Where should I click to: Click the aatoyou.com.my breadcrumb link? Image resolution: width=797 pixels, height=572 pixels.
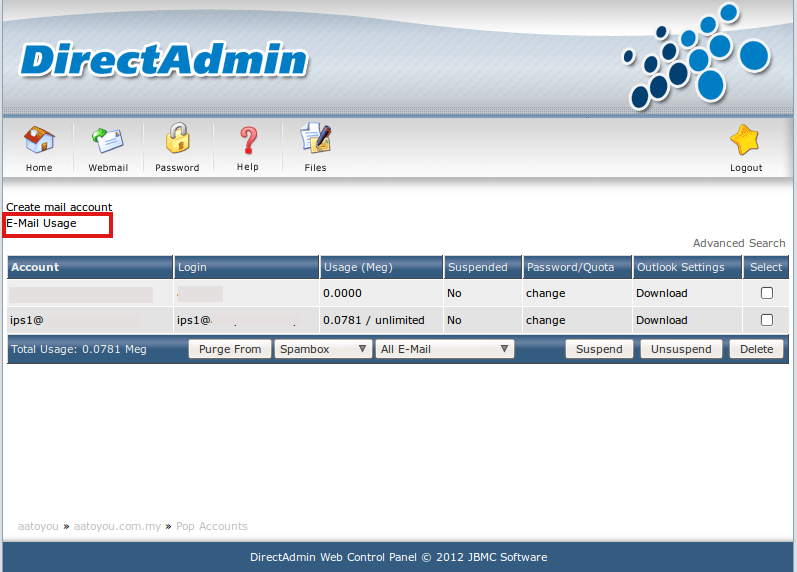118,526
